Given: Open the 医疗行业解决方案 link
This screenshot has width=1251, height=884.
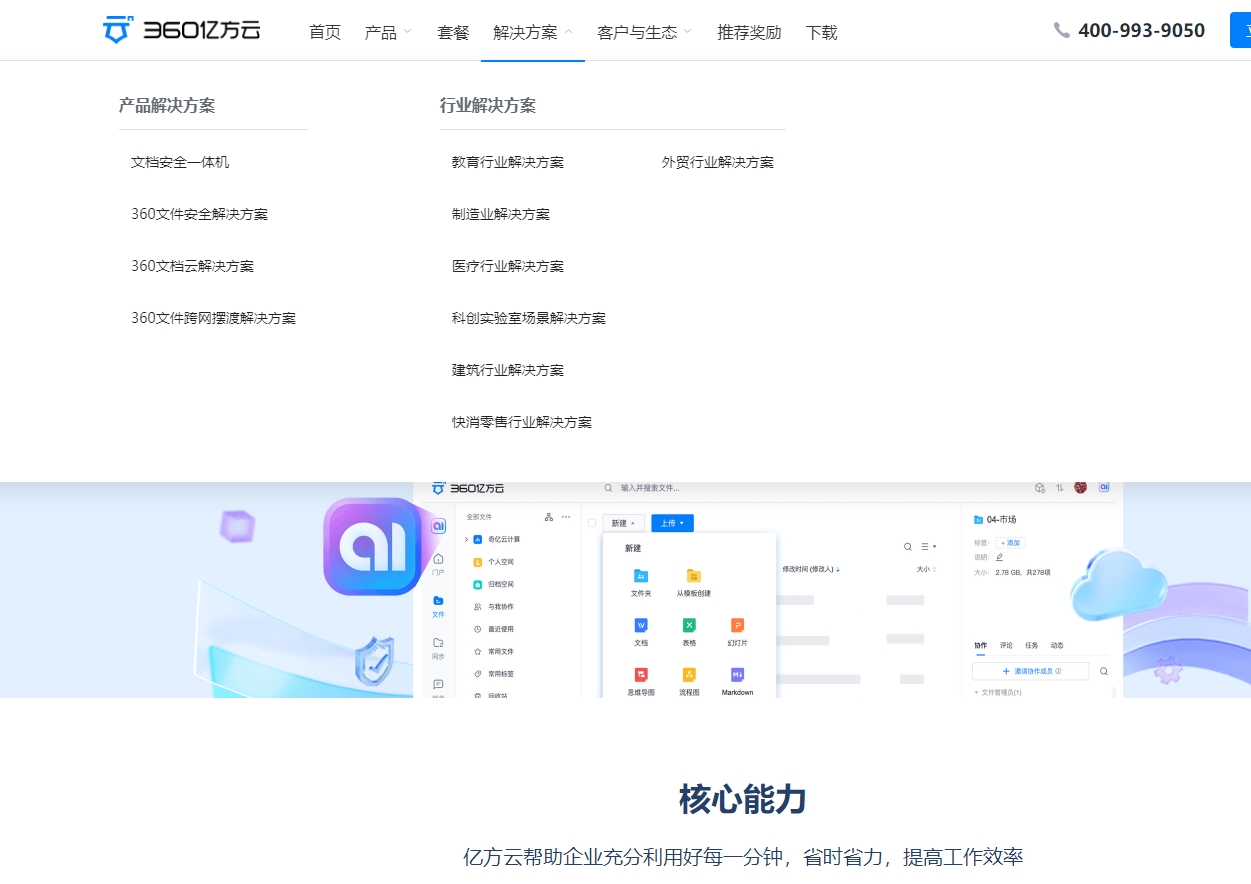Looking at the screenshot, I should [x=508, y=266].
